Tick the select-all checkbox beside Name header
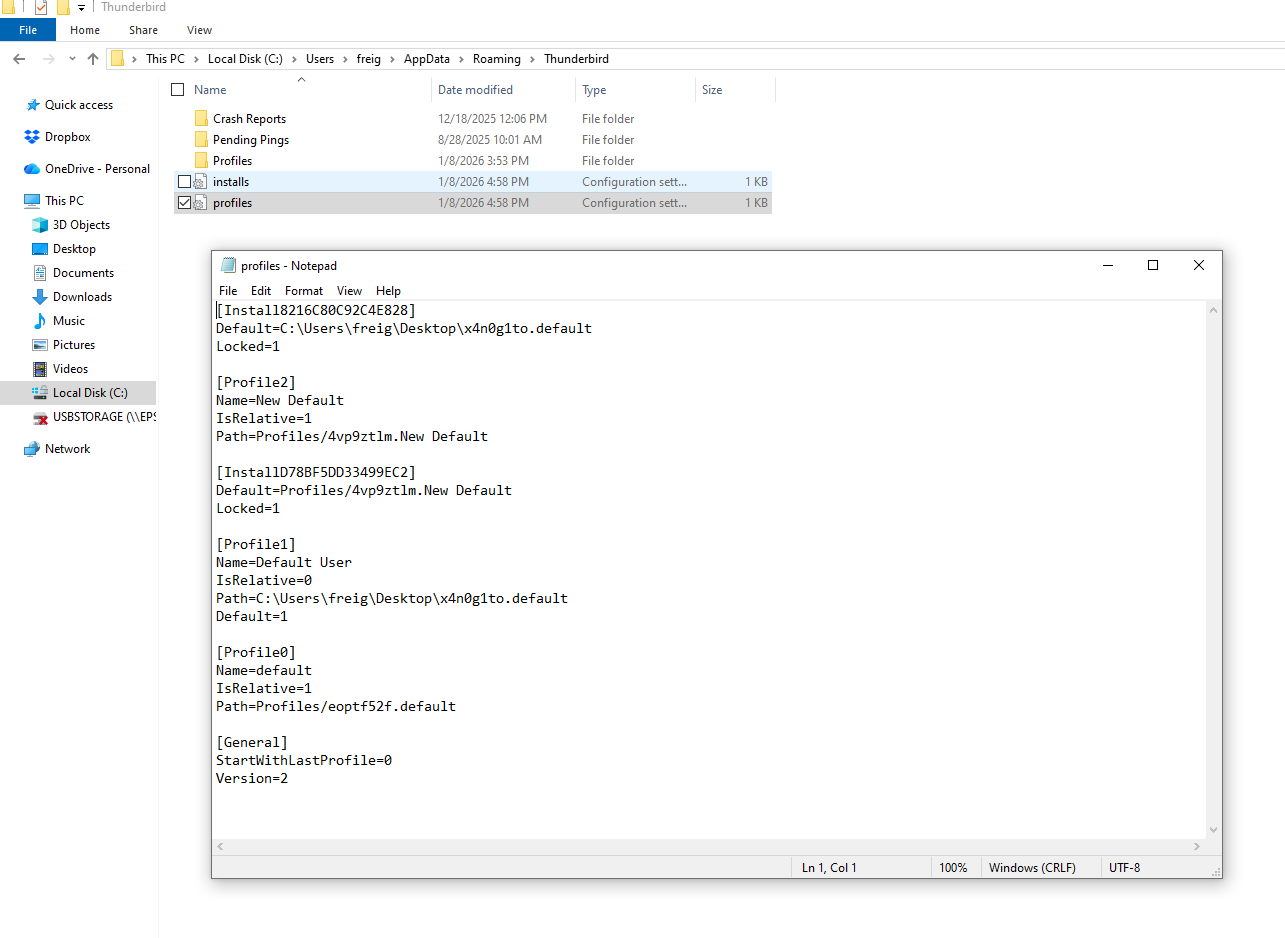This screenshot has width=1285, height=938. (x=178, y=90)
